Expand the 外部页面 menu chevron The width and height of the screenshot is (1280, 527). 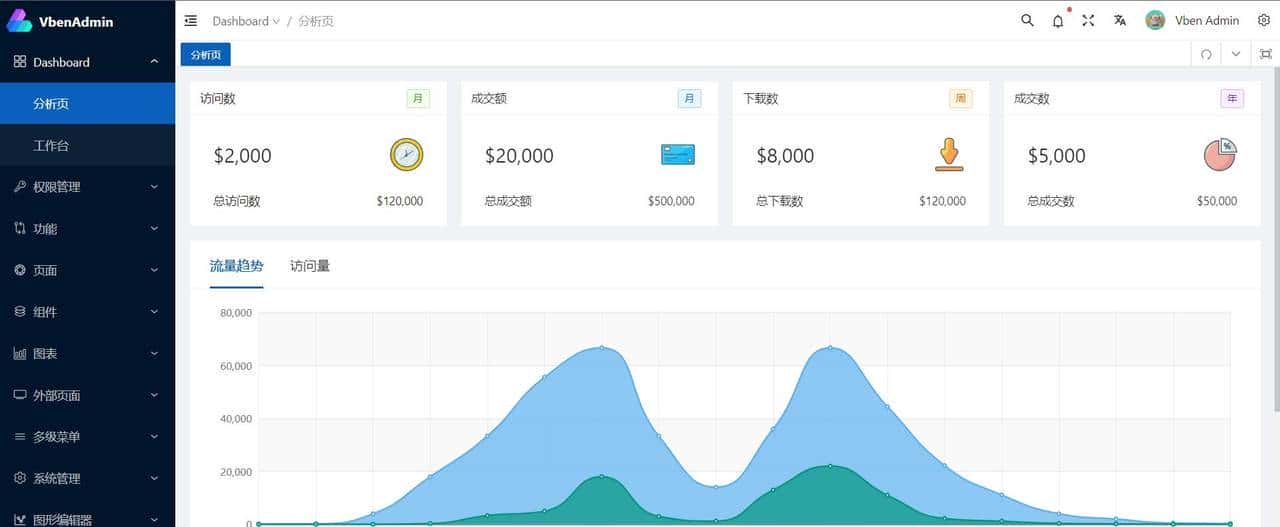tap(154, 395)
